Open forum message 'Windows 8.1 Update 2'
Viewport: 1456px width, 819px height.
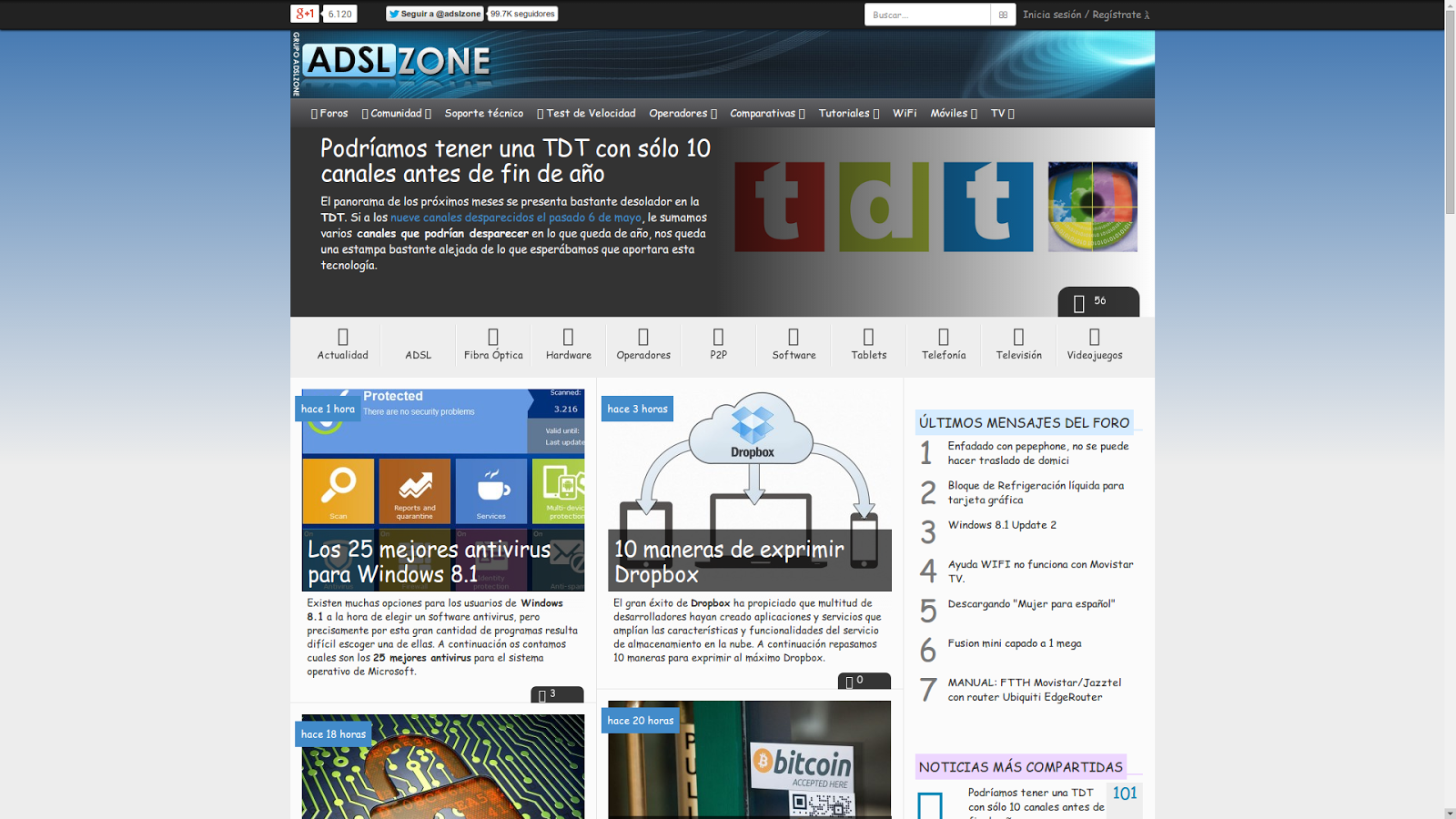tap(1002, 525)
